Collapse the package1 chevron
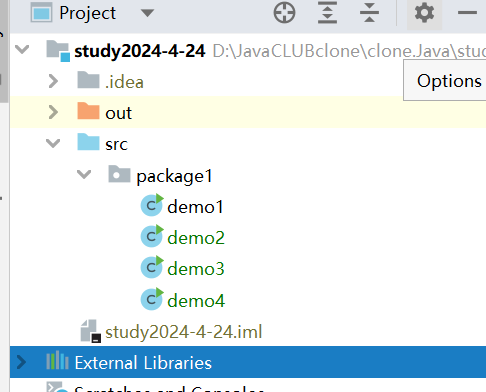Screen dimensions: 486x392 [84, 175]
